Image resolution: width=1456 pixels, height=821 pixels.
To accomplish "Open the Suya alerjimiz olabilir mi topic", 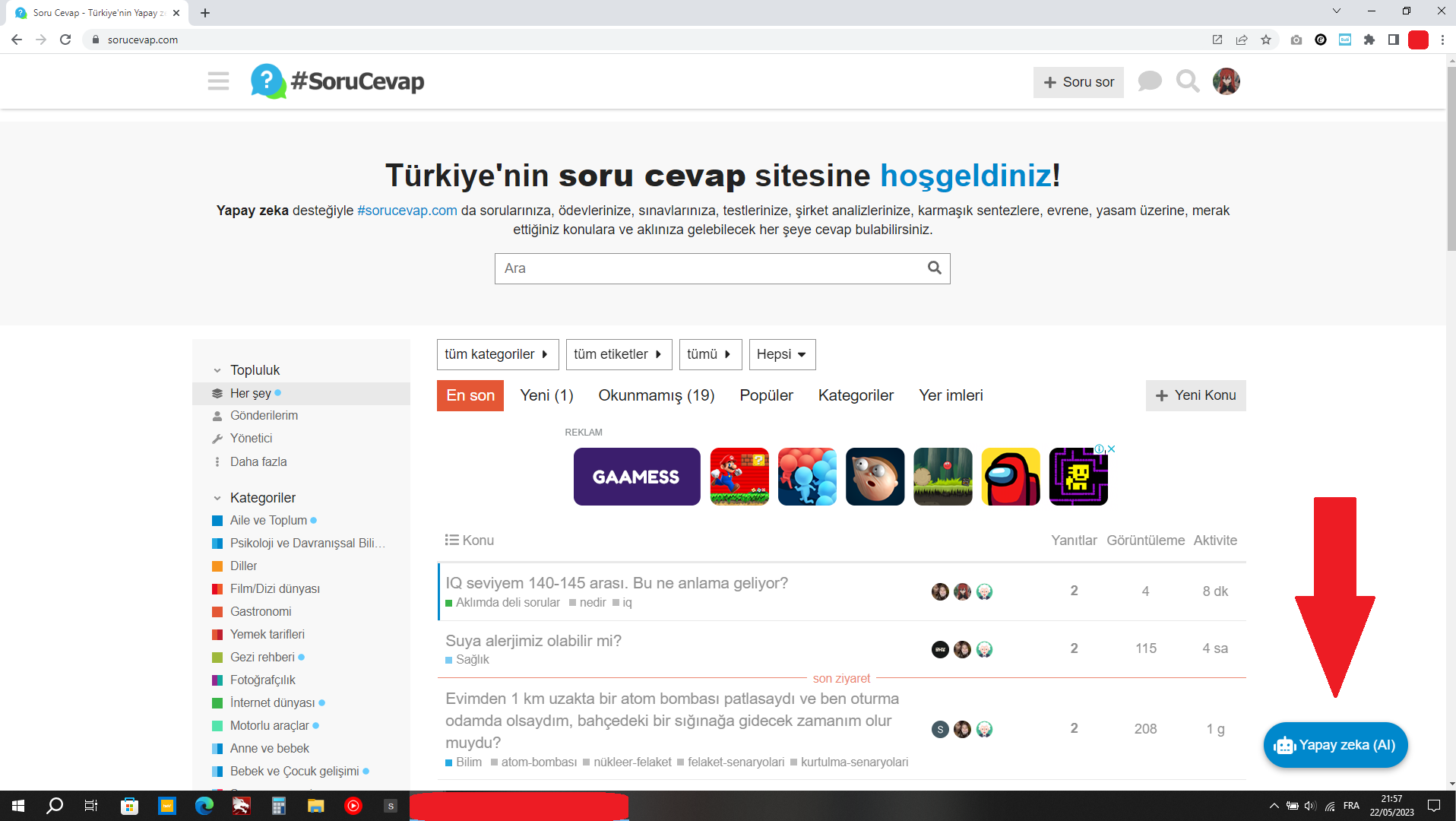I will [533, 641].
